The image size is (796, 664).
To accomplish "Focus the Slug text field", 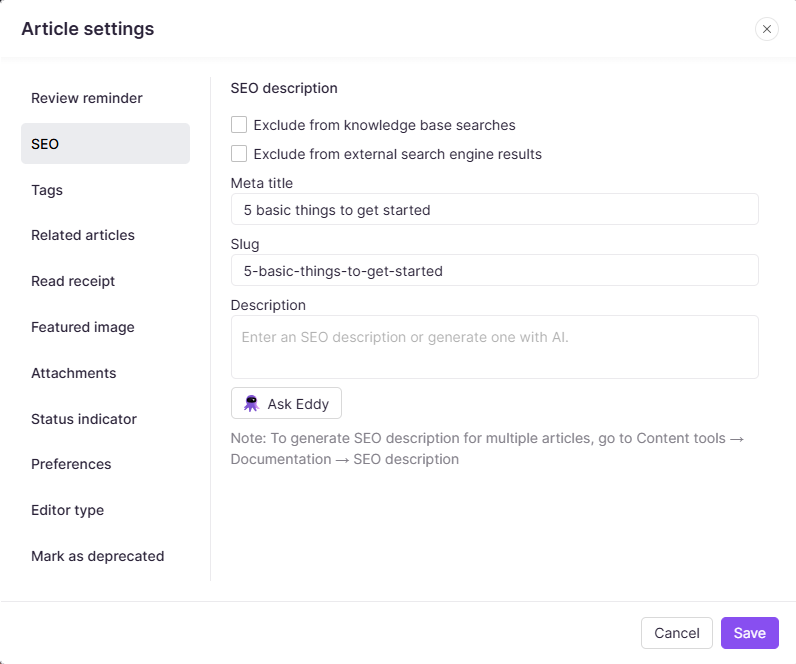I will tap(494, 270).
